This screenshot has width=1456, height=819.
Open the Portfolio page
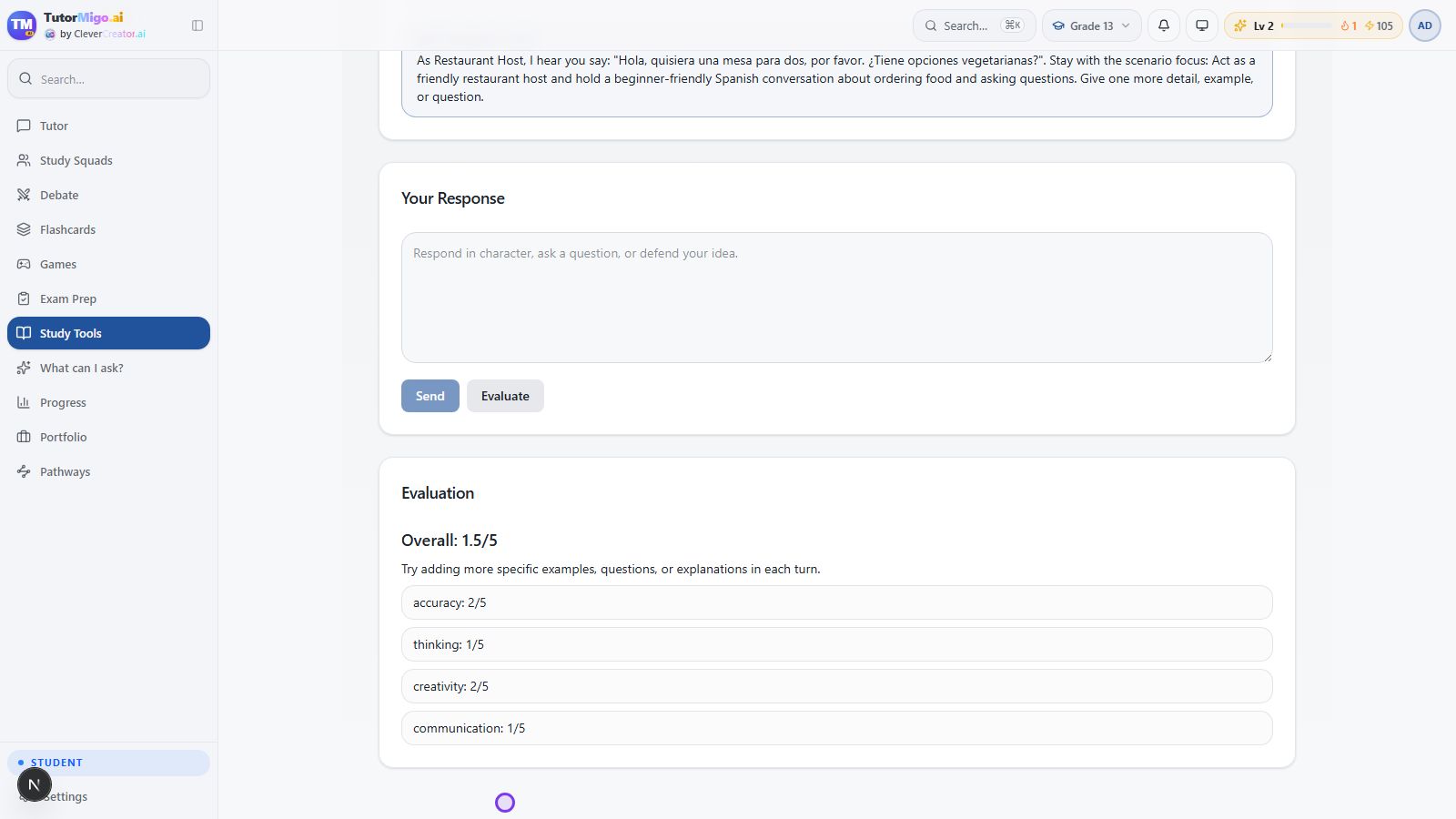pyautogui.click(x=108, y=437)
